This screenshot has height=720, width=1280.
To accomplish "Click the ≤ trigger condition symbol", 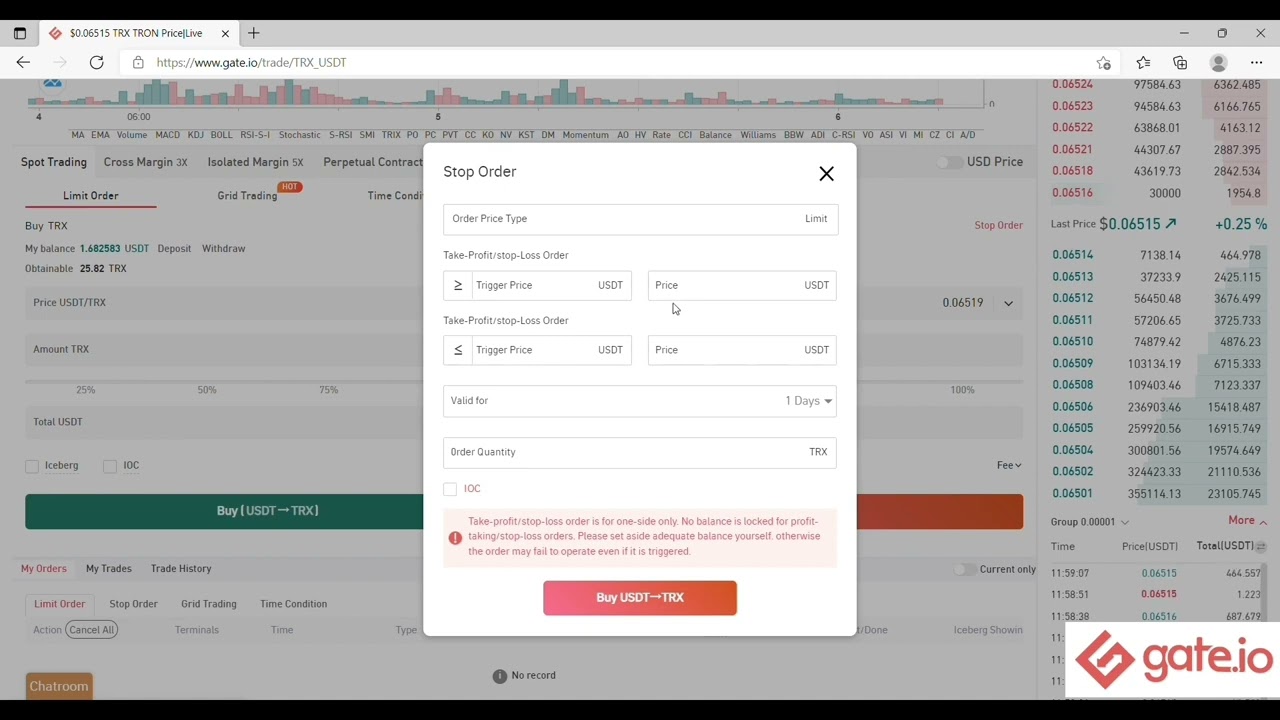I will 458,350.
